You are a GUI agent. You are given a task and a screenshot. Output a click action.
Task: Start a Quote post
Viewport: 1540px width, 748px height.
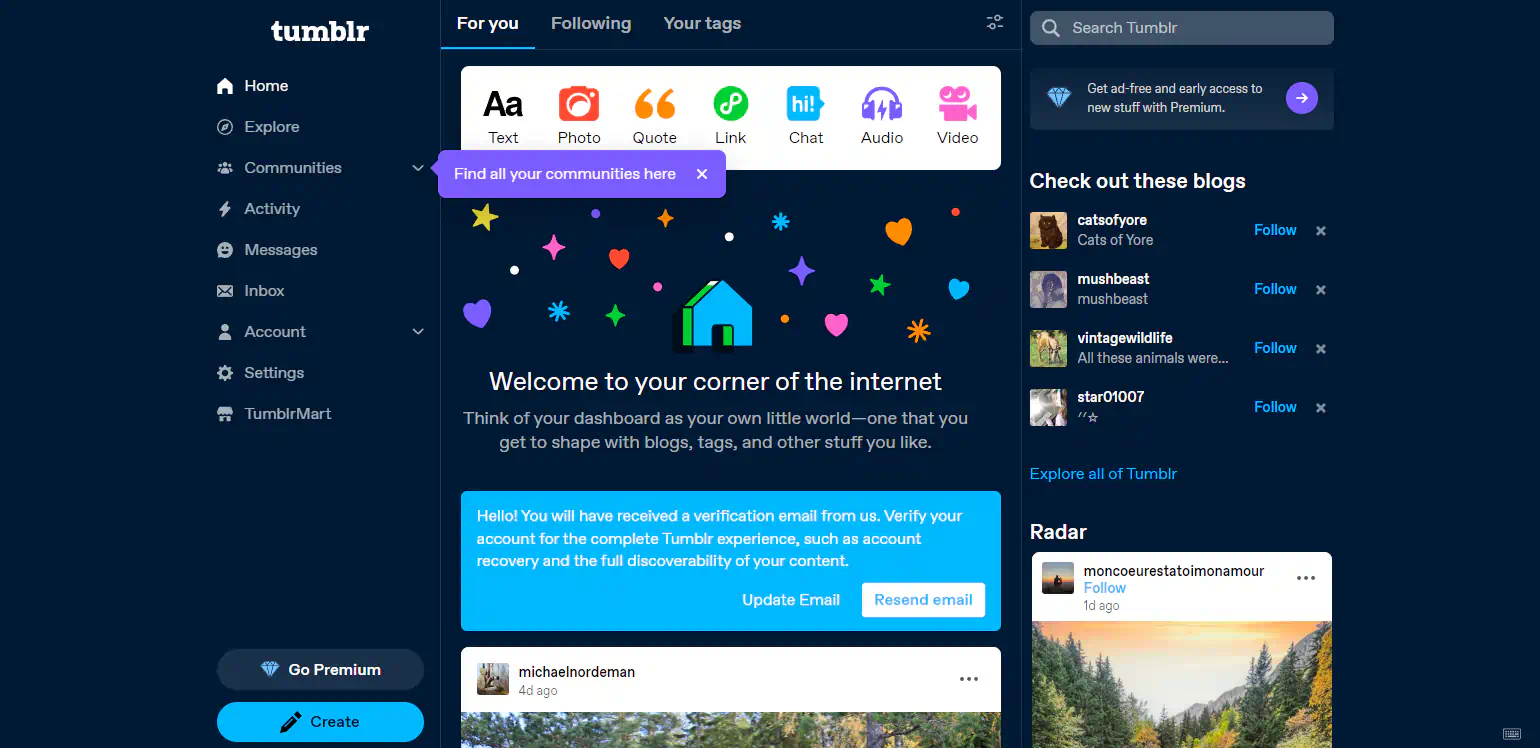[x=655, y=113]
